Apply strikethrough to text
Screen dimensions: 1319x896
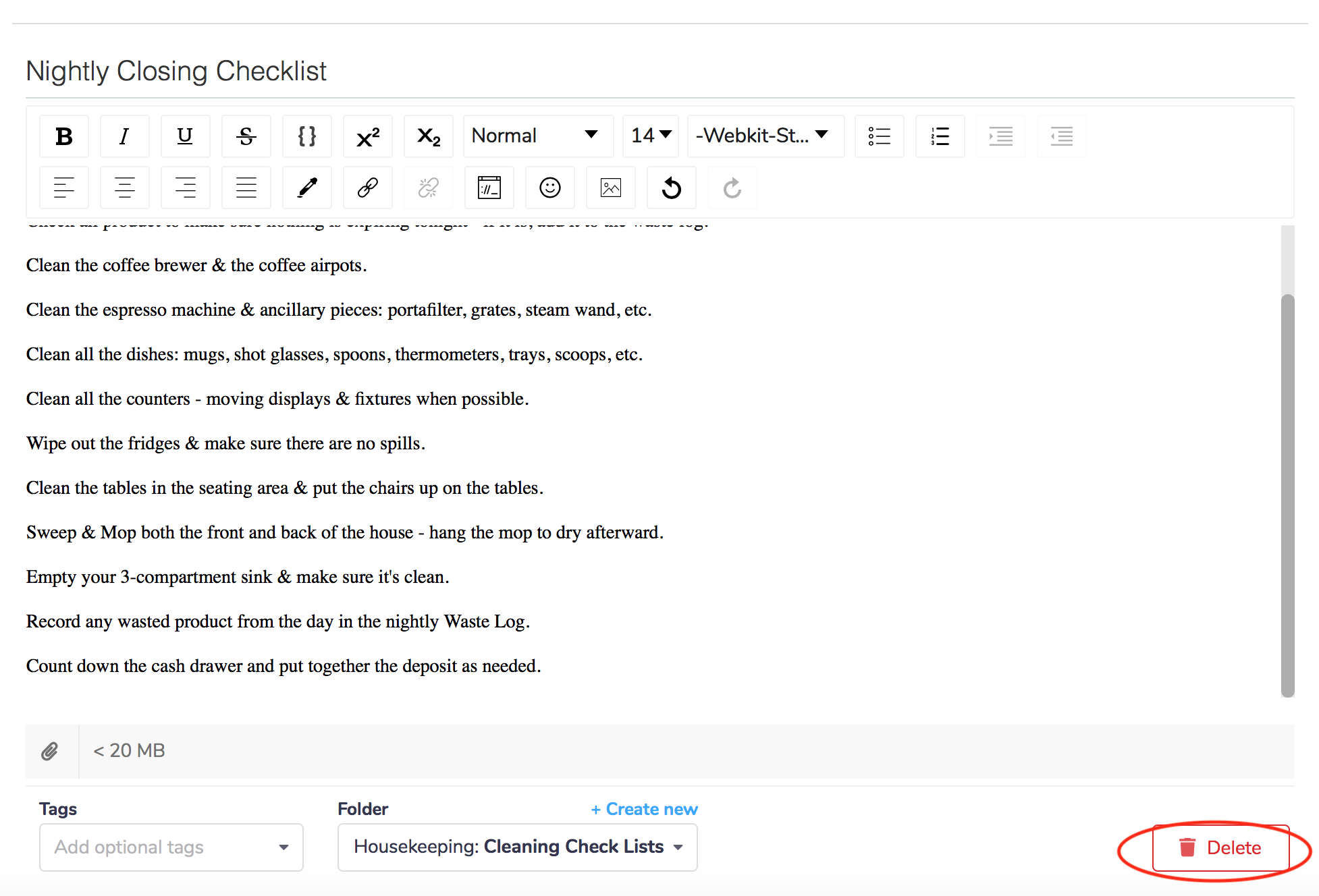[x=246, y=136]
